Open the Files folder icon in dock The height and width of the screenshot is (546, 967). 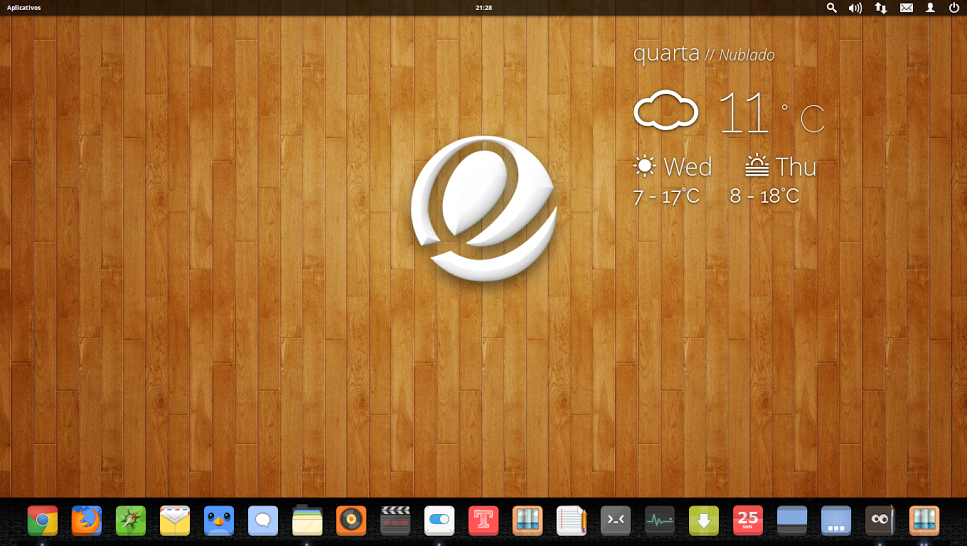(307, 520)
